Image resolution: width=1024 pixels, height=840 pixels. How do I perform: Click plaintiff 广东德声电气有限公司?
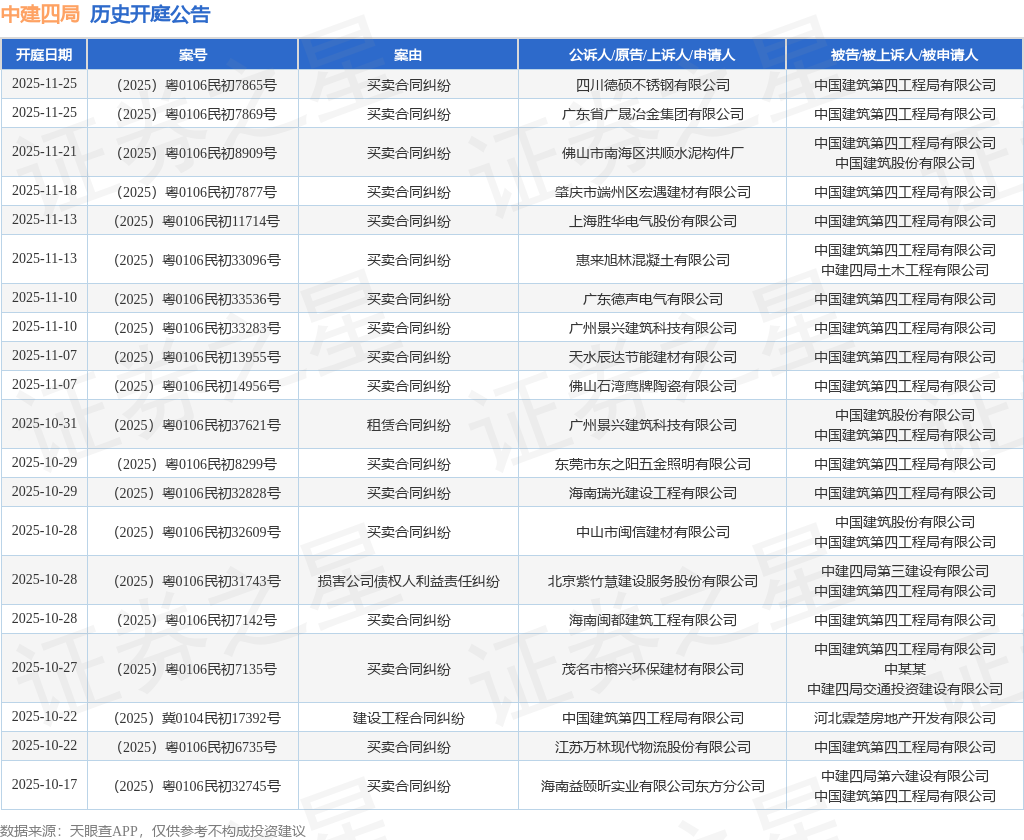point(653,299)
